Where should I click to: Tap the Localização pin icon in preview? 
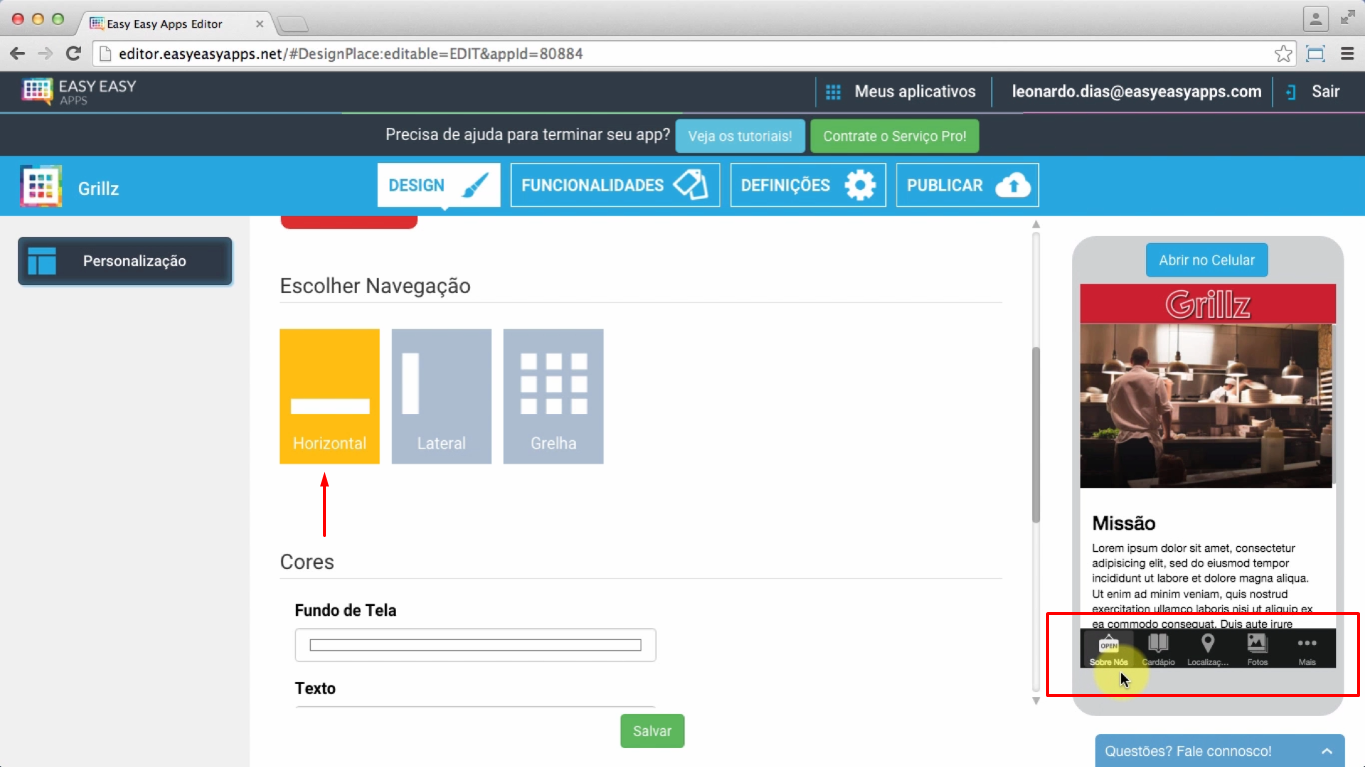pyautogui.click(x=1207, y=648)
